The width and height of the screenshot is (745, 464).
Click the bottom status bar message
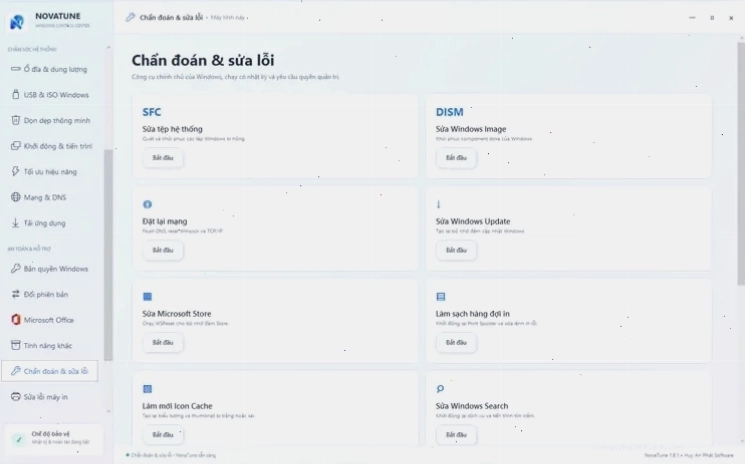[x=173, y=455]
